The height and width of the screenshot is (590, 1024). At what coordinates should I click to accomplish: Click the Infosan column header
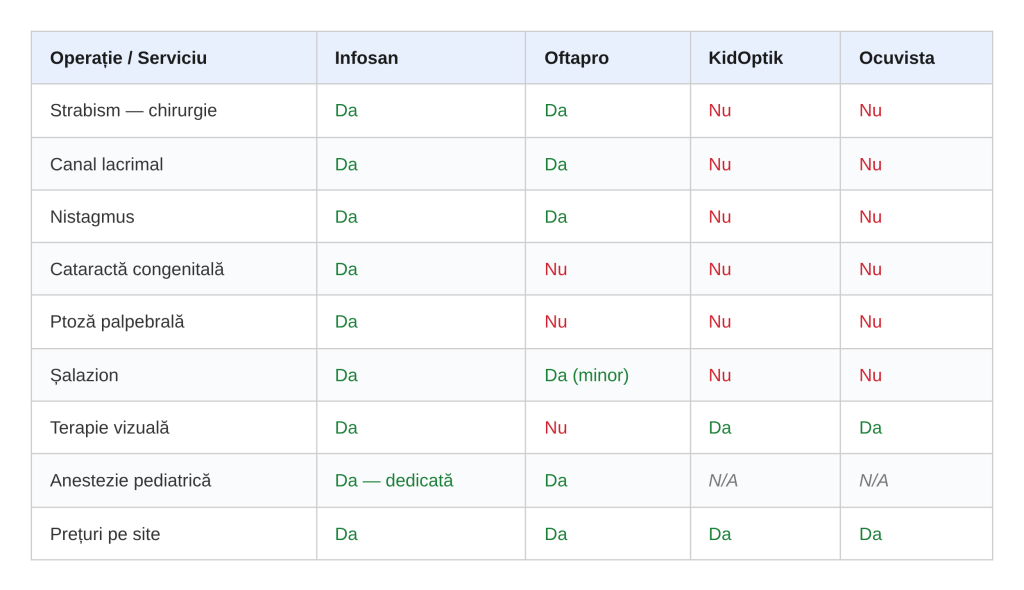366,58
